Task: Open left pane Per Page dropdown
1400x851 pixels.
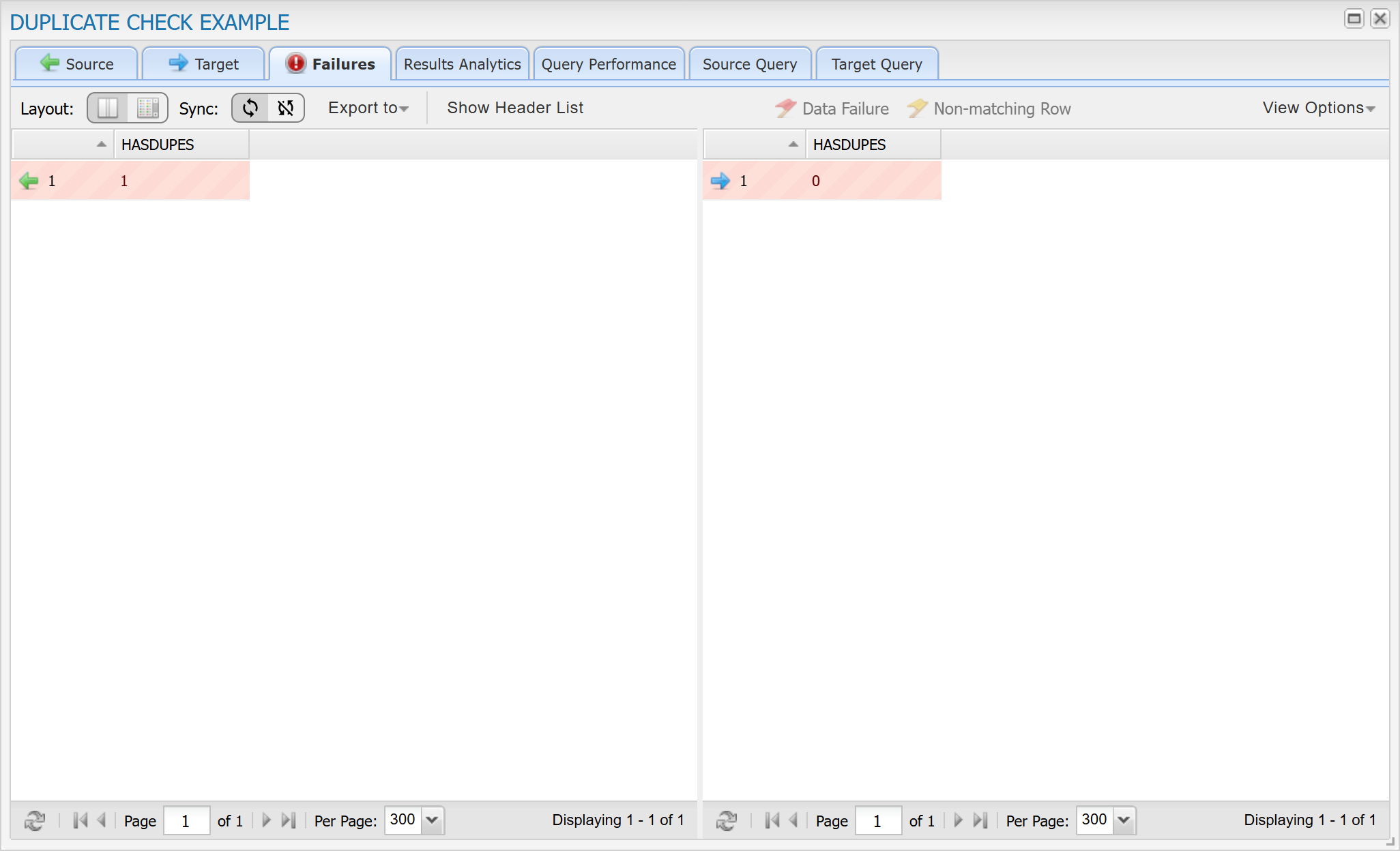Action: (432, 820)
